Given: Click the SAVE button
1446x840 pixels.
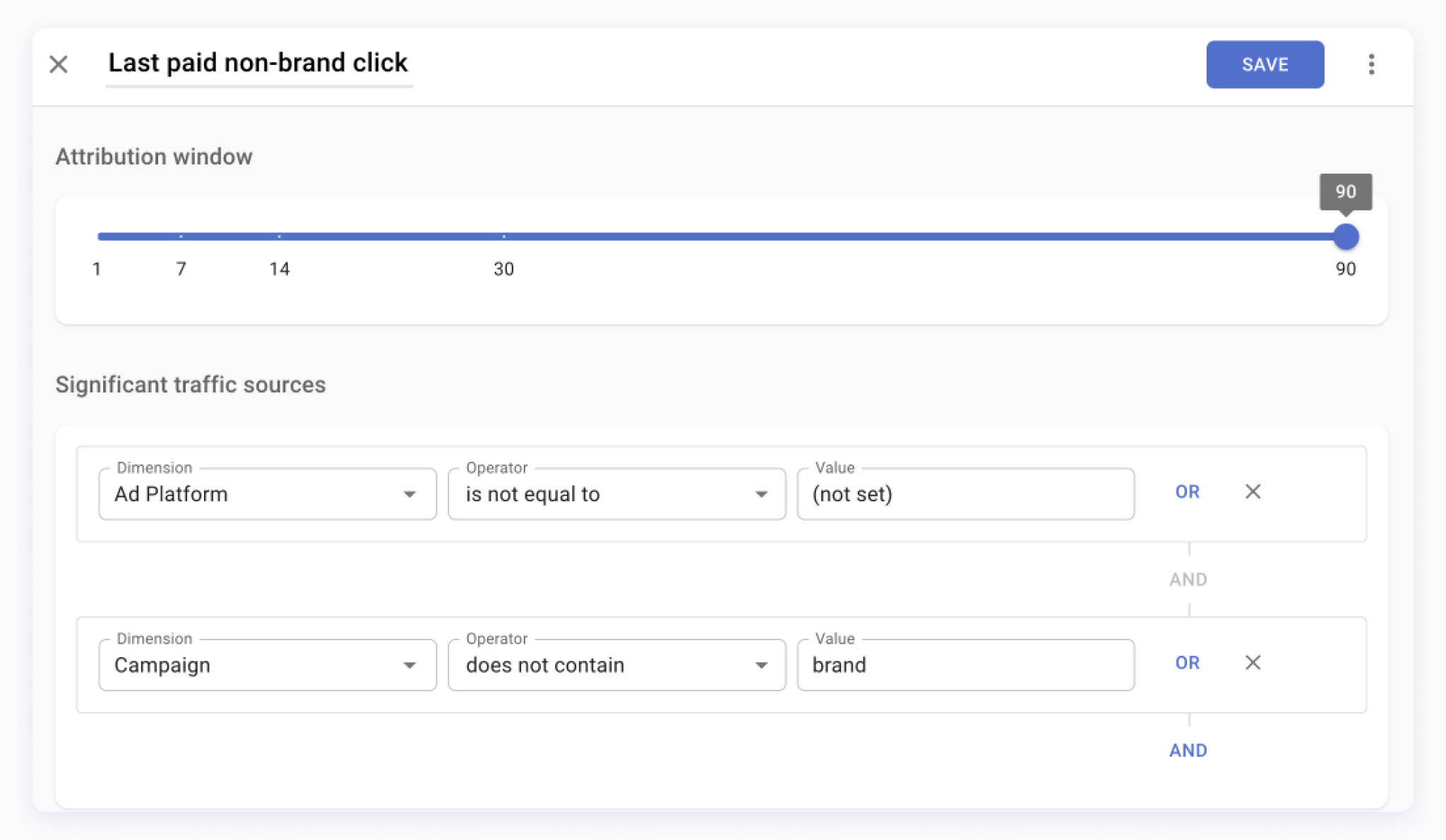Looking at the screenshot, I should click(1265, 64).
